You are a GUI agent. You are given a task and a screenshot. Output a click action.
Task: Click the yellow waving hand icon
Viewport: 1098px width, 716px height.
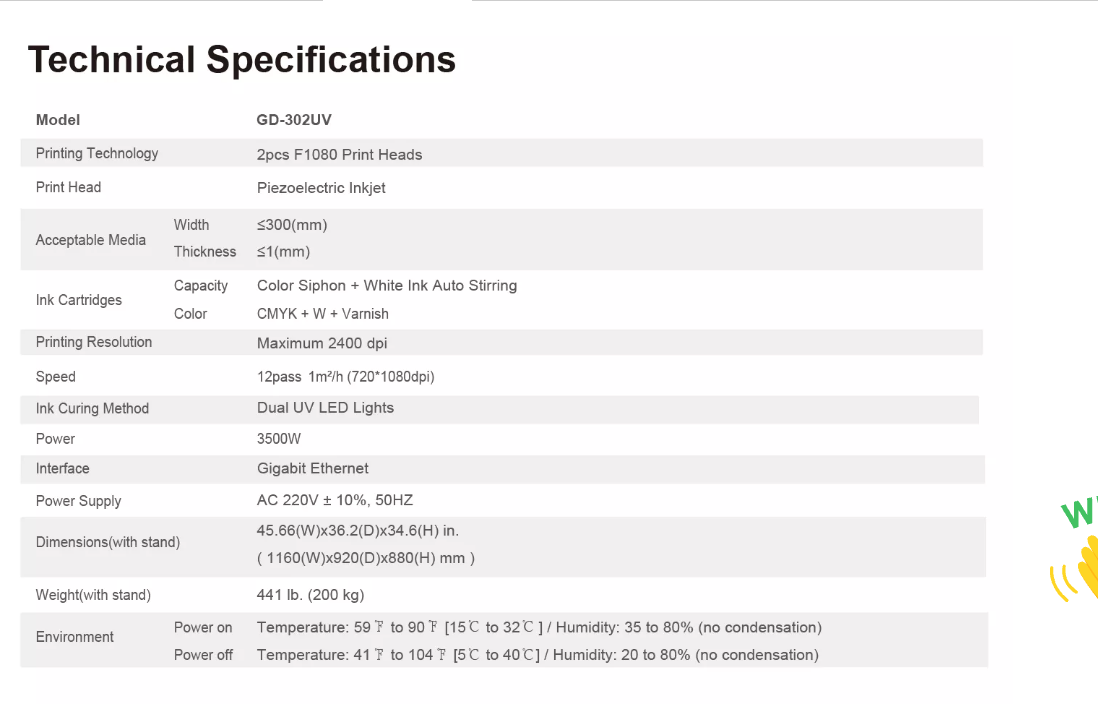click(x=1080, y=568)
